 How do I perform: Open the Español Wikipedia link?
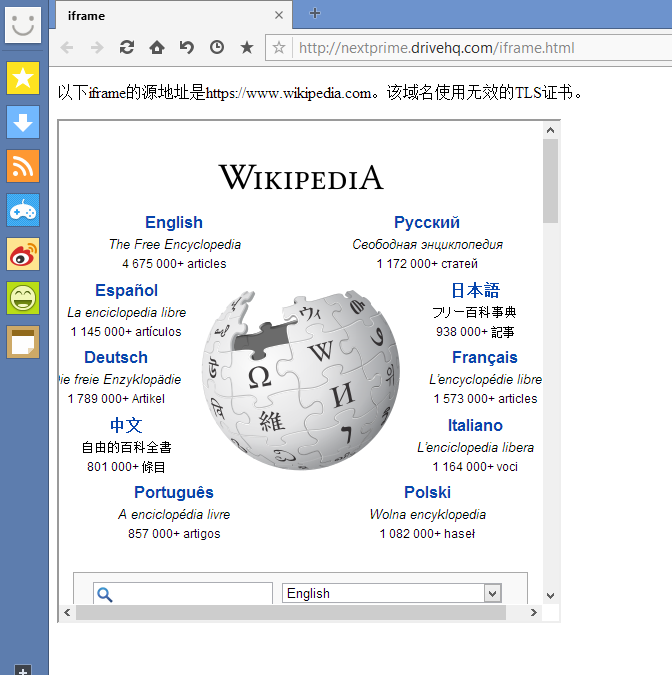pos(127,291)
